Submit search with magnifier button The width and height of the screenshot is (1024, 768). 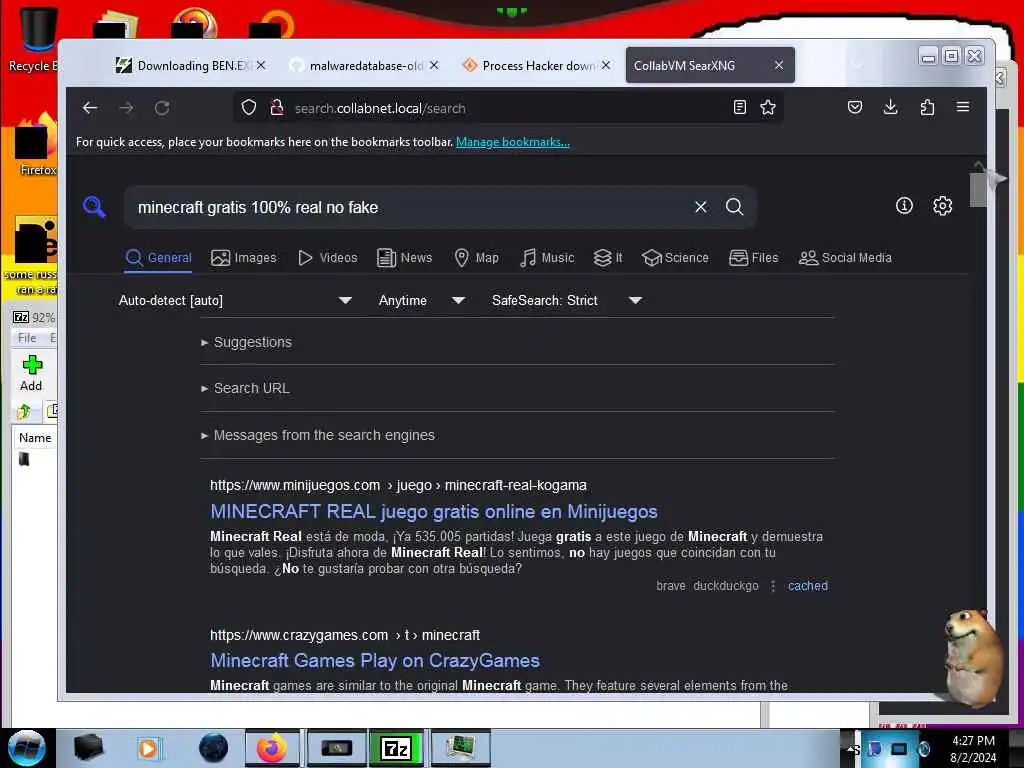click(735, 207)
